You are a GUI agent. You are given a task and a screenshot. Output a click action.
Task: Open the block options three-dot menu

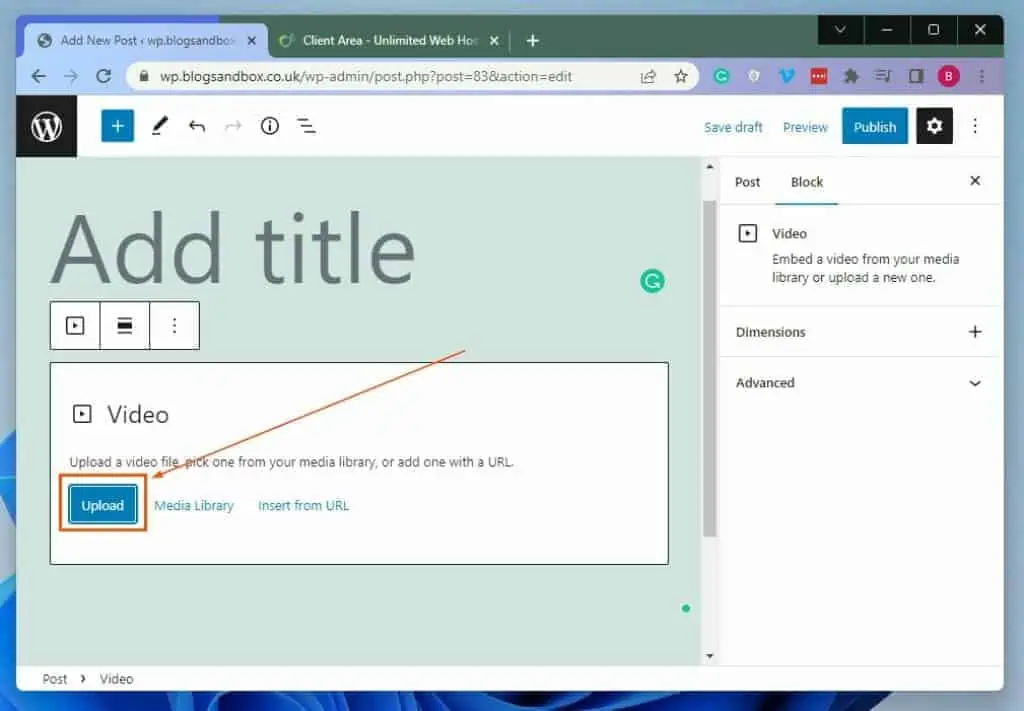[174, 326]
